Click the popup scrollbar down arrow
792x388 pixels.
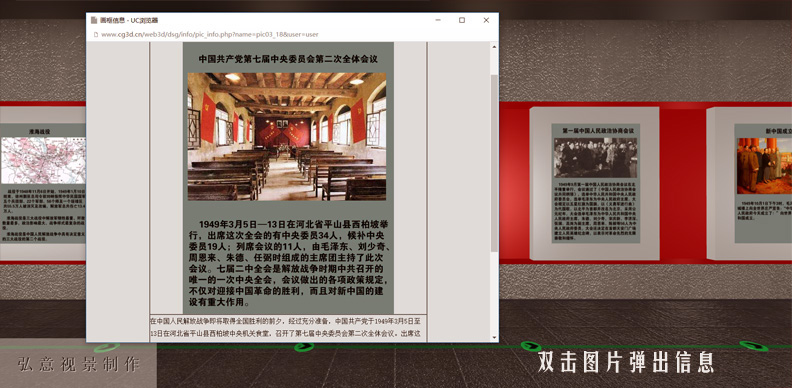tap(494, 337)
